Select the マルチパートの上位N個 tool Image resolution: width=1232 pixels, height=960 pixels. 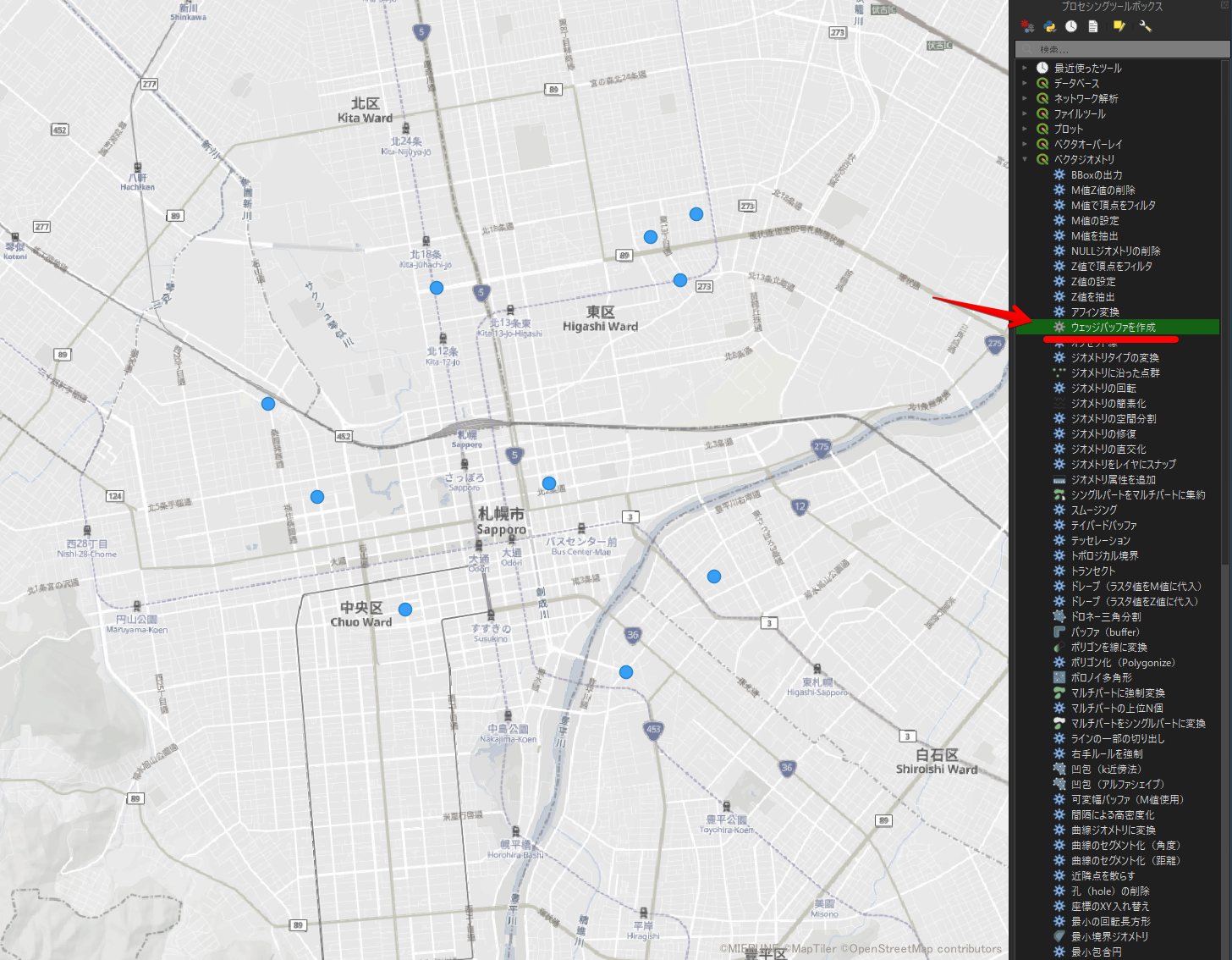pyautogui.click(x=1117, y=709)
